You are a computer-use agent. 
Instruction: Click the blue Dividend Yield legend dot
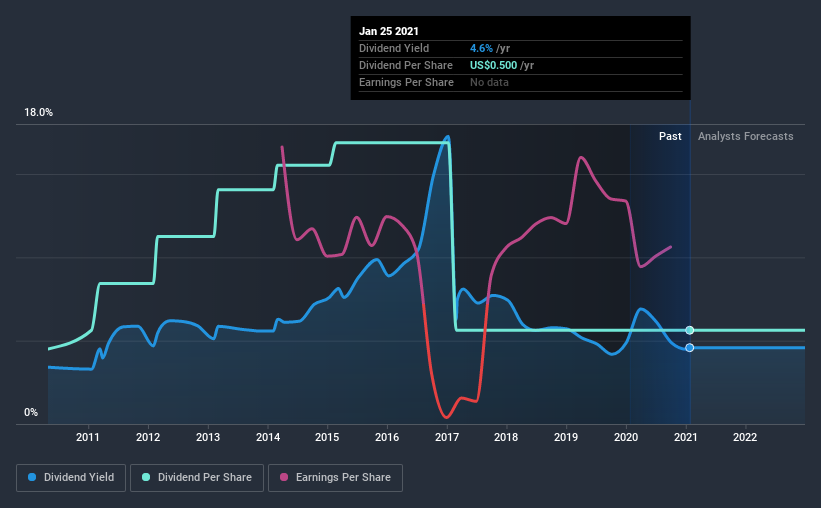tap(33, 478)
